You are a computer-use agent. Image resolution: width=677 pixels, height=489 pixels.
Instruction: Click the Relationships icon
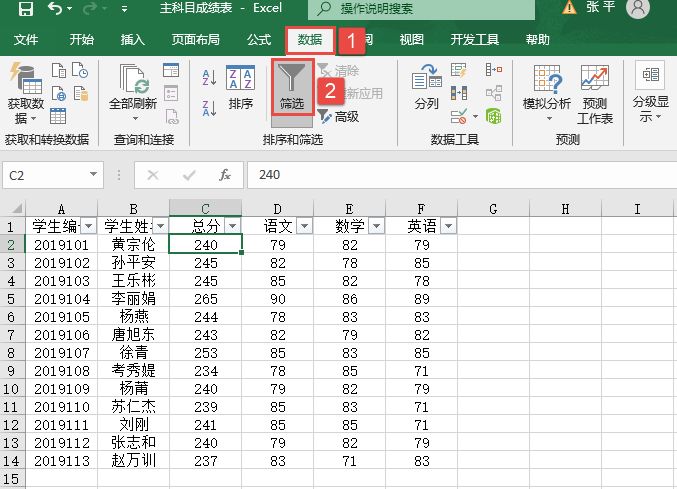[x=494, y=93]
